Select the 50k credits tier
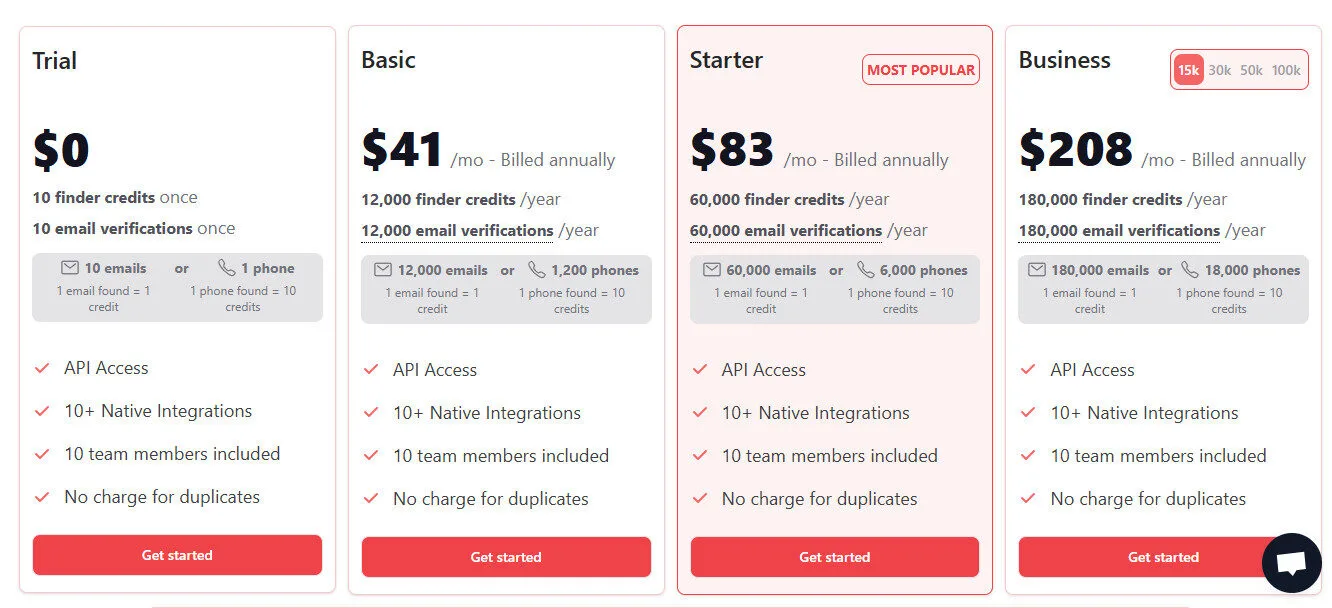The width and height of the screenshot is (1332, 608). coord(1254,69)
